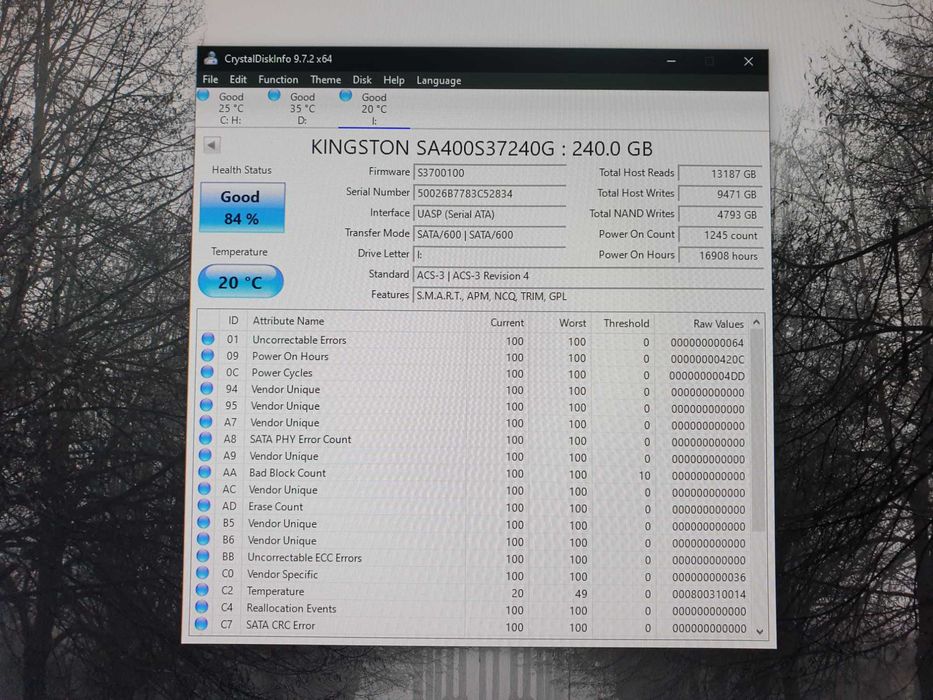
Task: Click status dot for Erase Count row
Action: [203, 505]
